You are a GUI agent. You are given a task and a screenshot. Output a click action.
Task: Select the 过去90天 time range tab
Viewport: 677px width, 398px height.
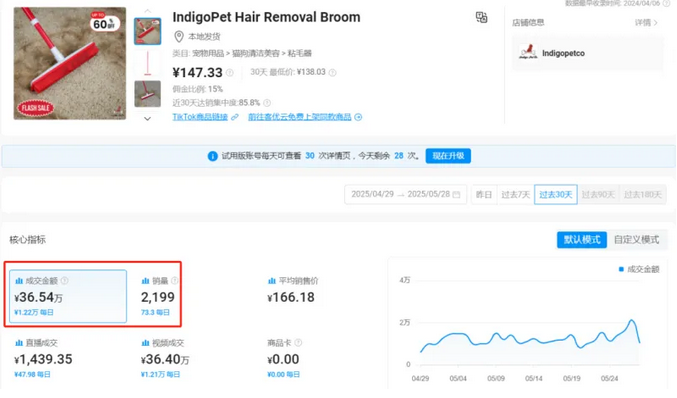[598, 195]
